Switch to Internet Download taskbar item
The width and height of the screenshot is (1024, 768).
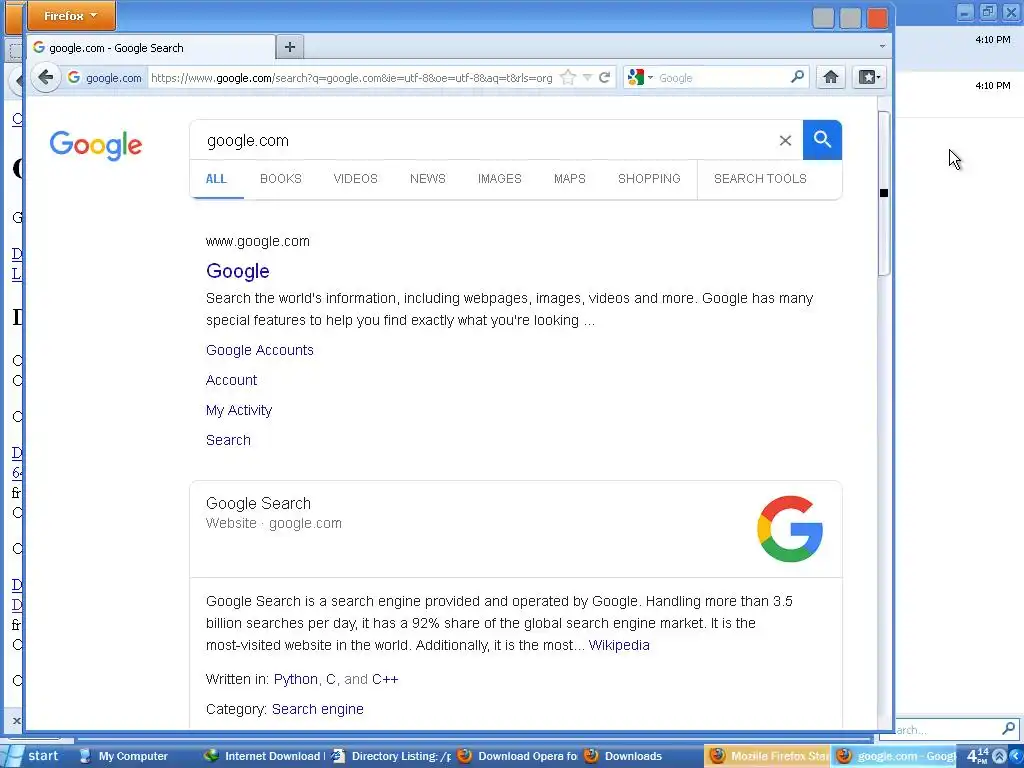click(x=264, y=756)
